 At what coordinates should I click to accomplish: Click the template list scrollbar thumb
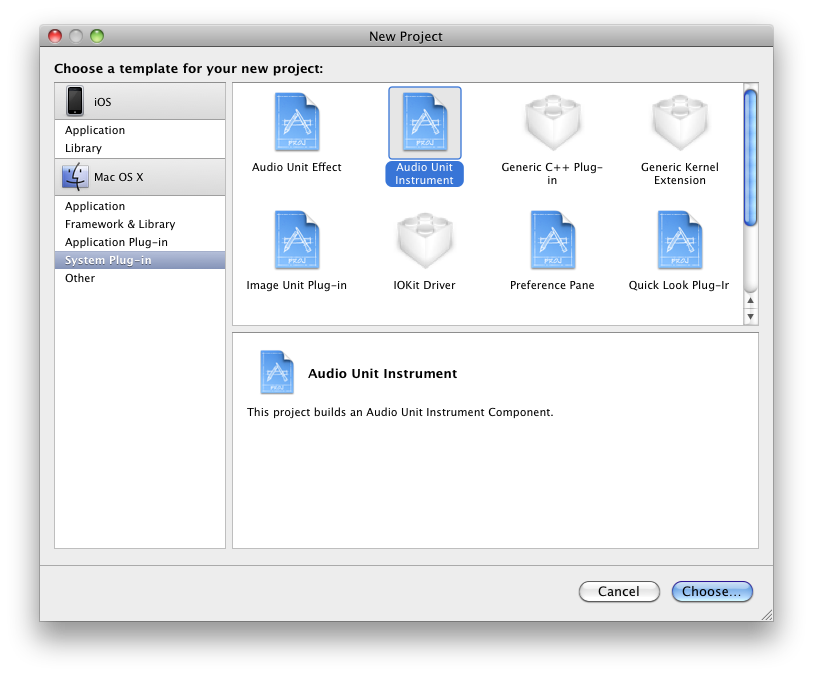point(750,158)
